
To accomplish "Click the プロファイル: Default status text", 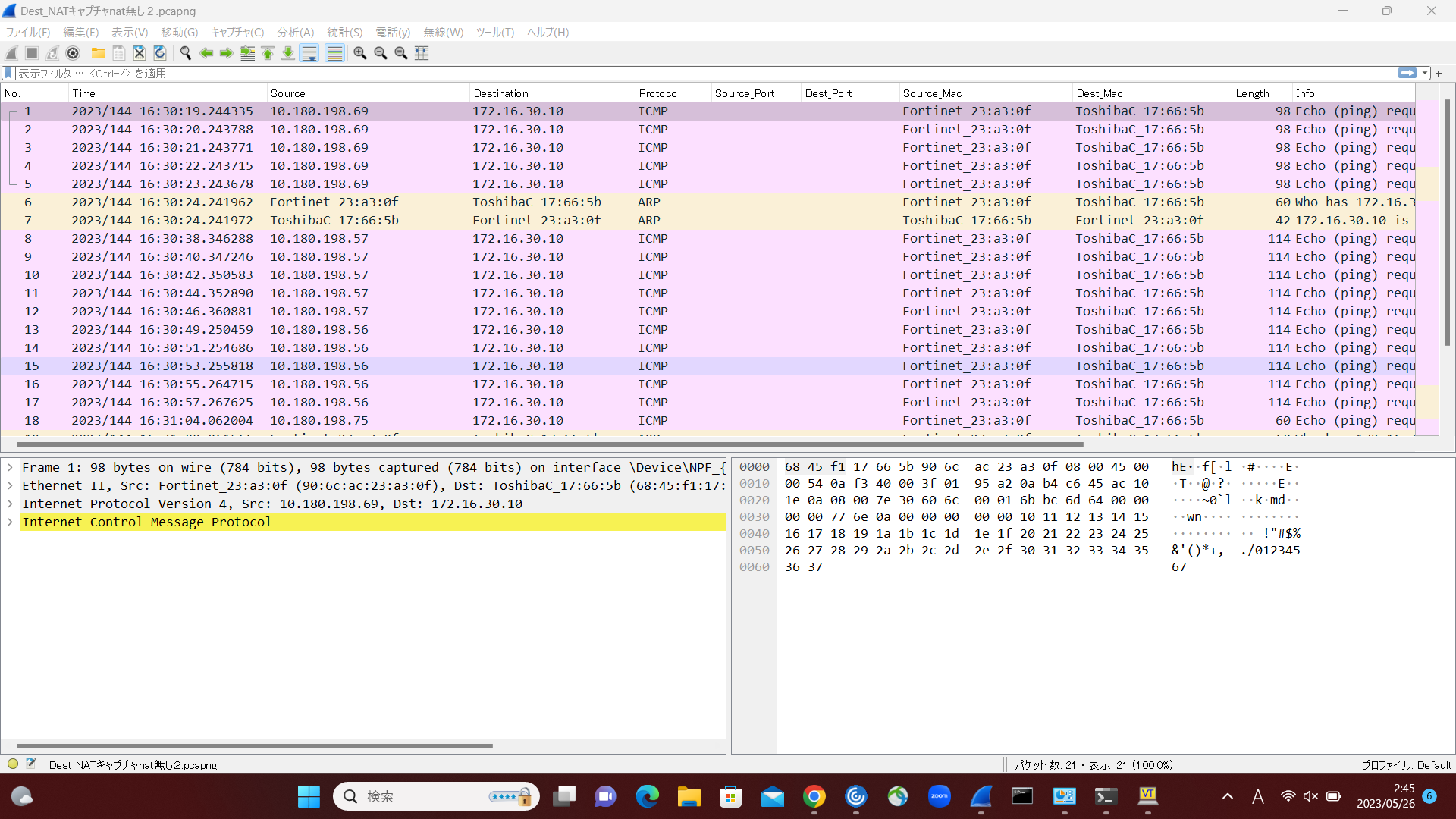I will (x=1406, y=765).
